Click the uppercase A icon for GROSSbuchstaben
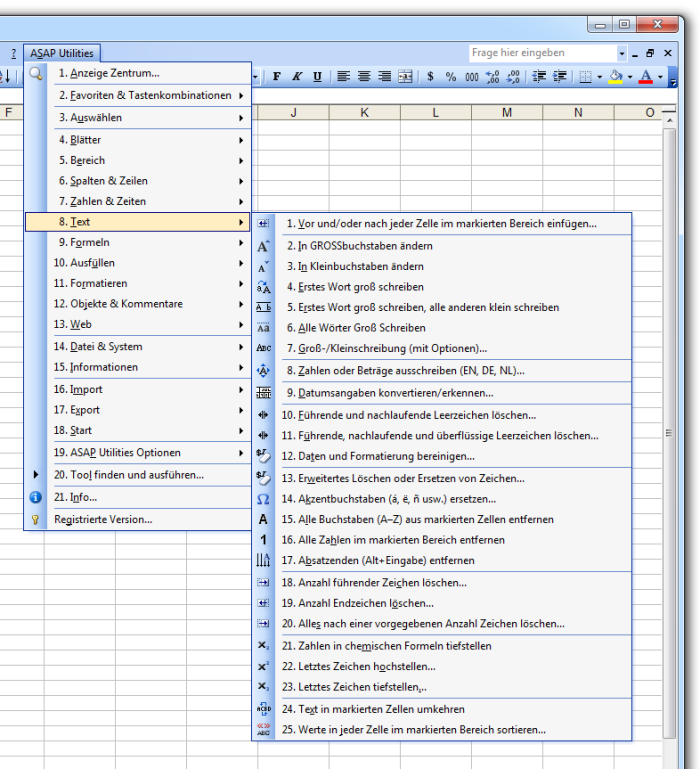The height and width of the screenshot is (769, 700). pos(263,246)
